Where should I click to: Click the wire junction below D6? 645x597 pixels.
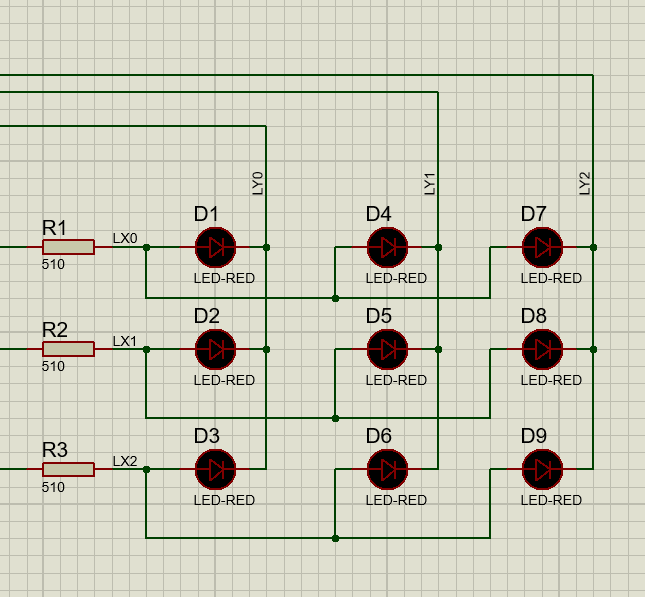335,538
